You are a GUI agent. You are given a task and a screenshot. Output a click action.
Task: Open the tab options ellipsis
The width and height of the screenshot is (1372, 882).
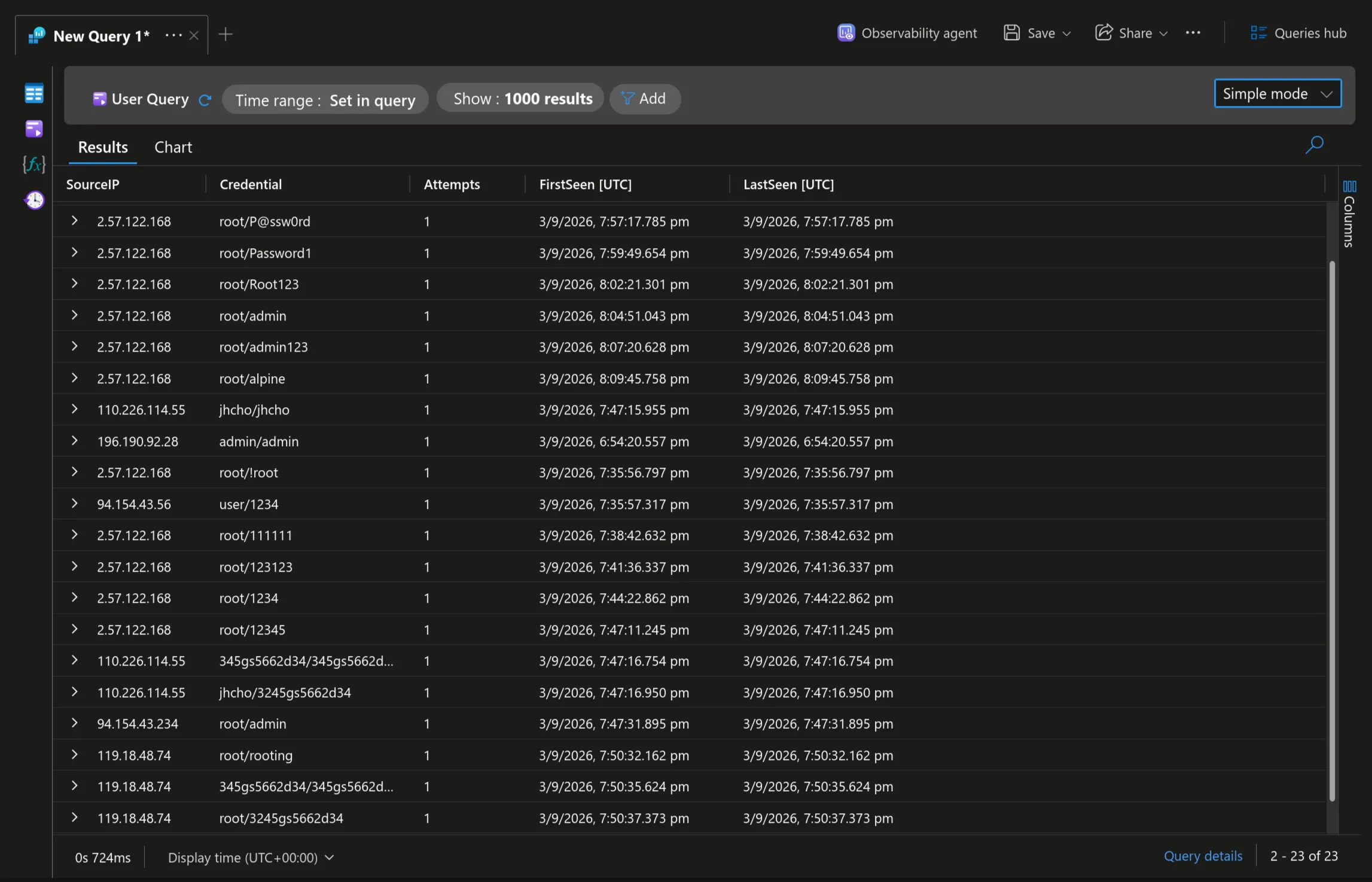tap(173, 35)
